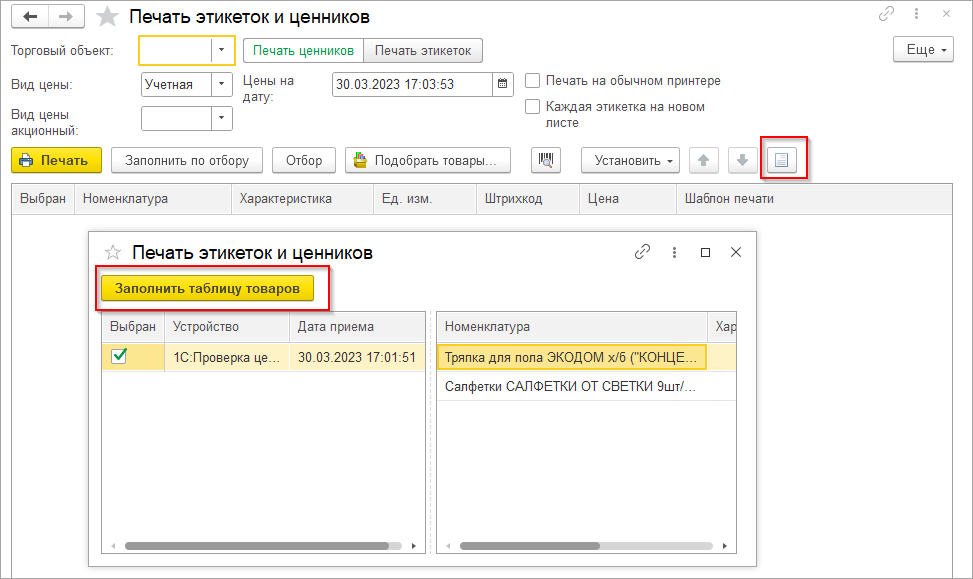Open three-dot menu in main window header

coord(917,14)
